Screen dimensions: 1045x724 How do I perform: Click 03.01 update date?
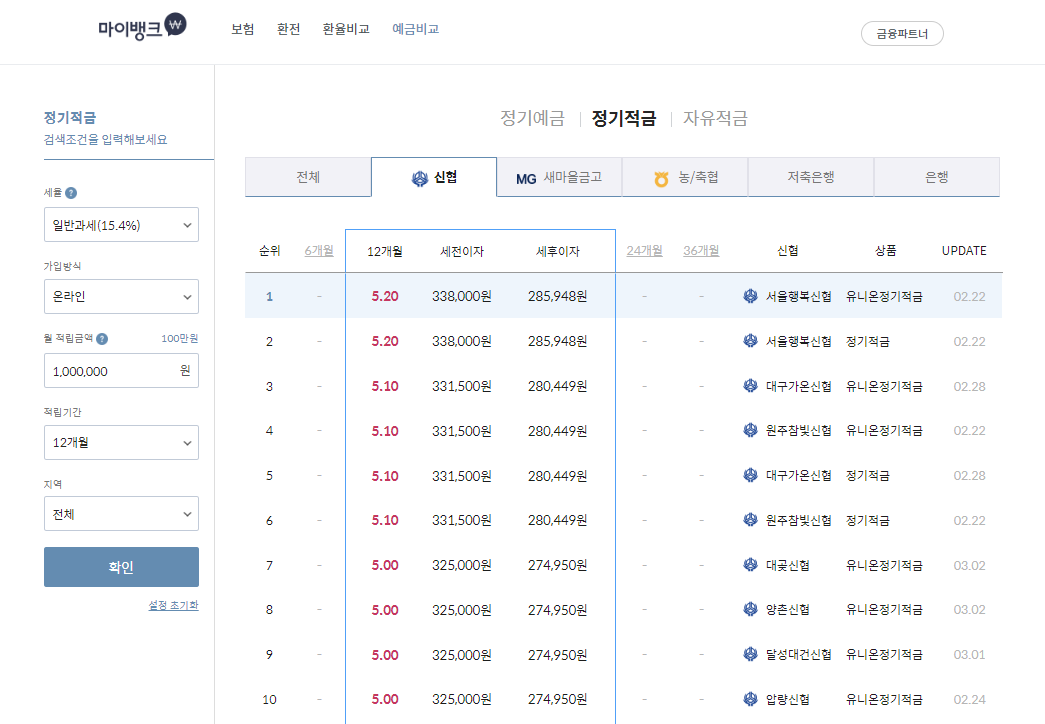[x=969, y=655]
